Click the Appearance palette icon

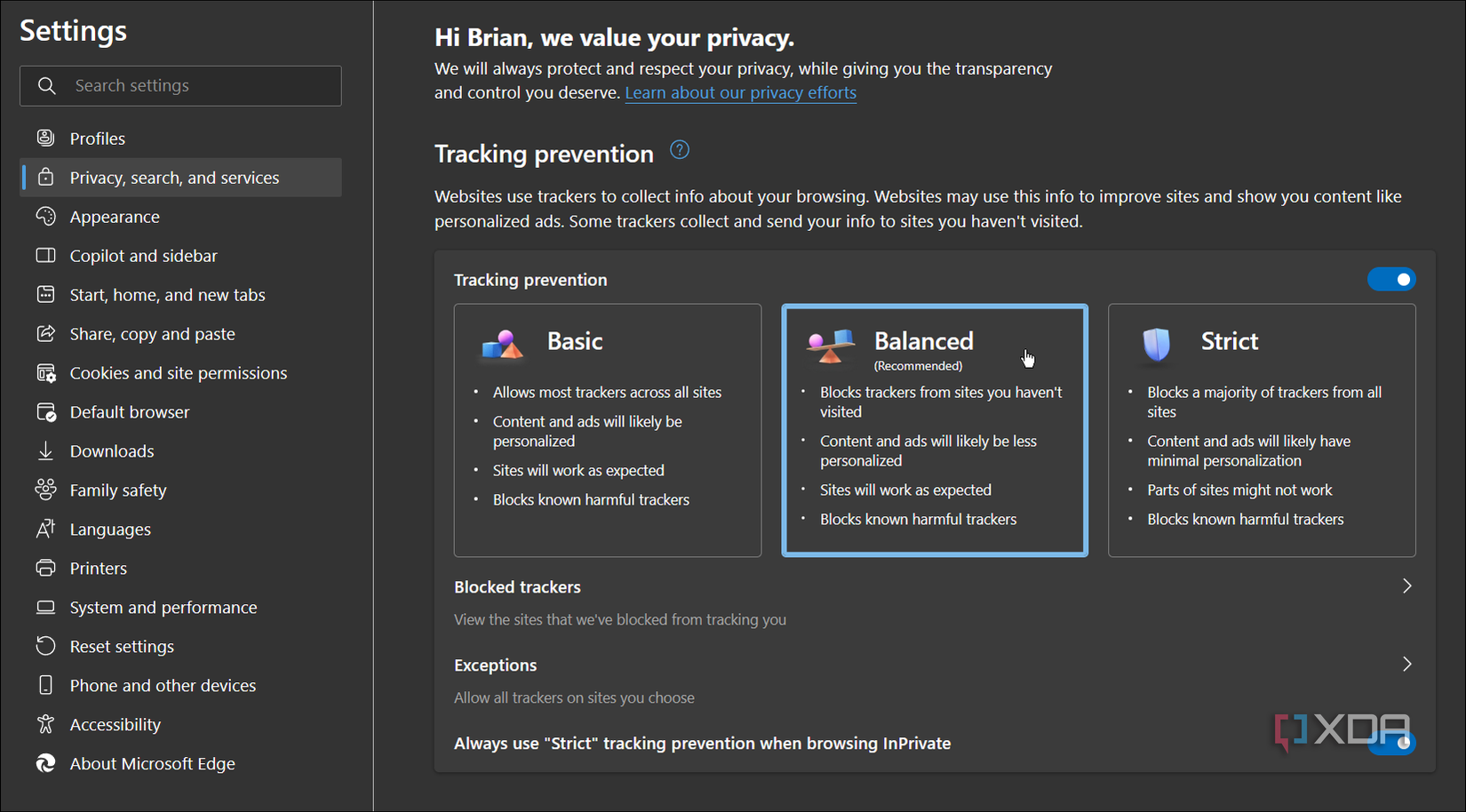click(x=45, y=216)
